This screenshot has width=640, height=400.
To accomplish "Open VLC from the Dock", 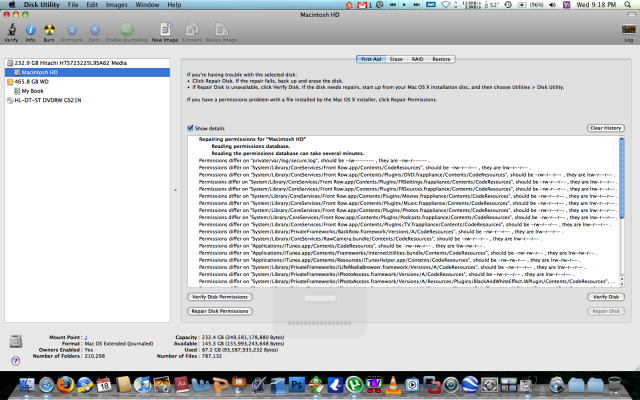I will click(393, 384).
